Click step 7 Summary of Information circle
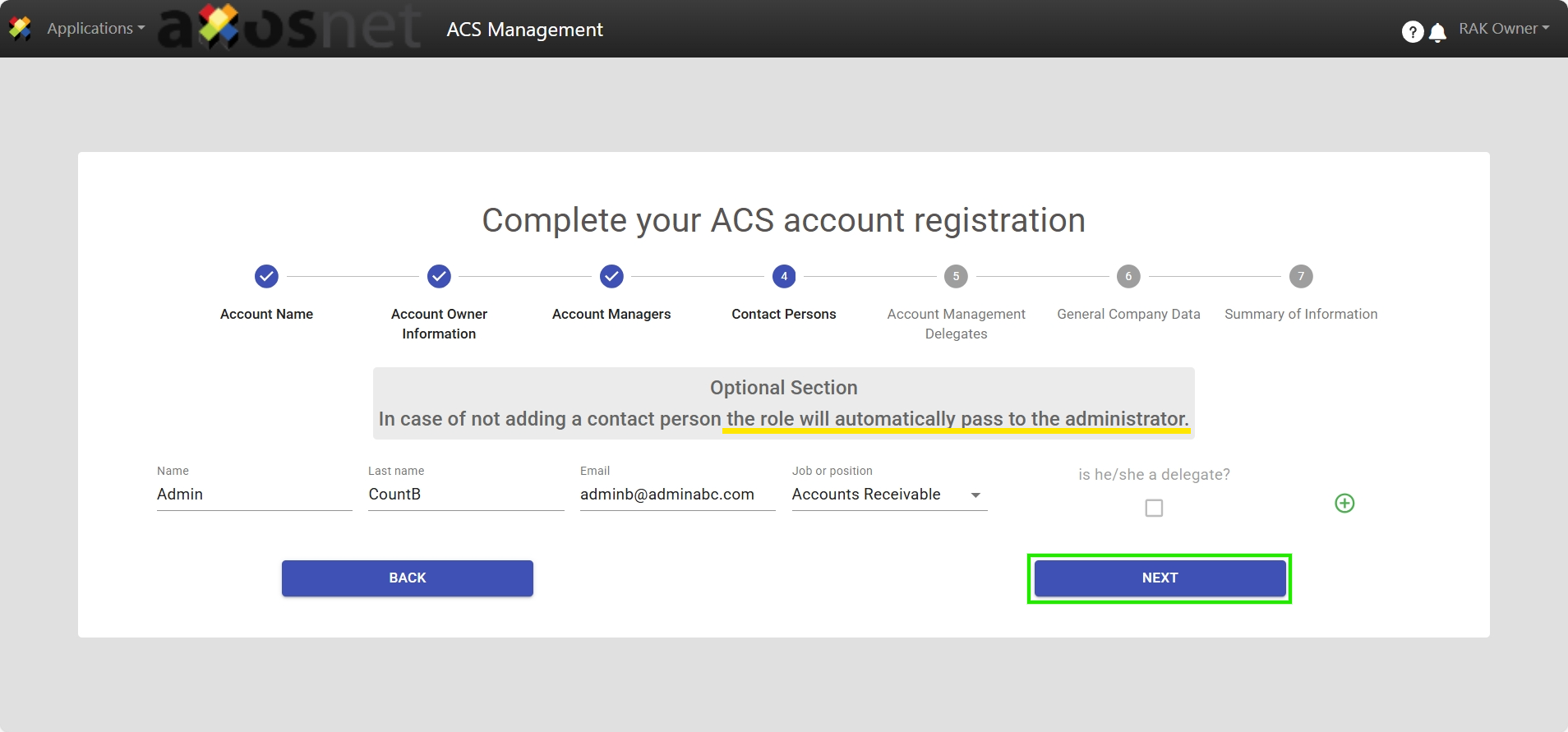1568x732 pixels. (x=1301, y=277)
